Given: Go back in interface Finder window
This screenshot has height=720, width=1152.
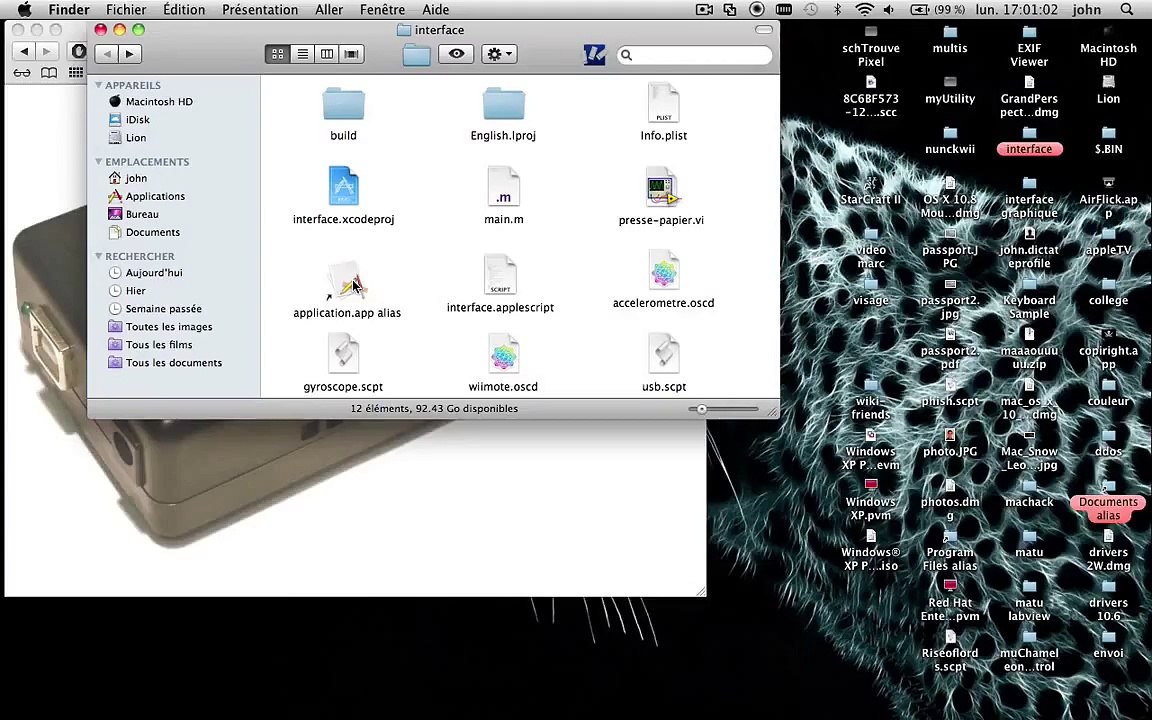Looking at the screenshot, I should (x=107, y=54).
